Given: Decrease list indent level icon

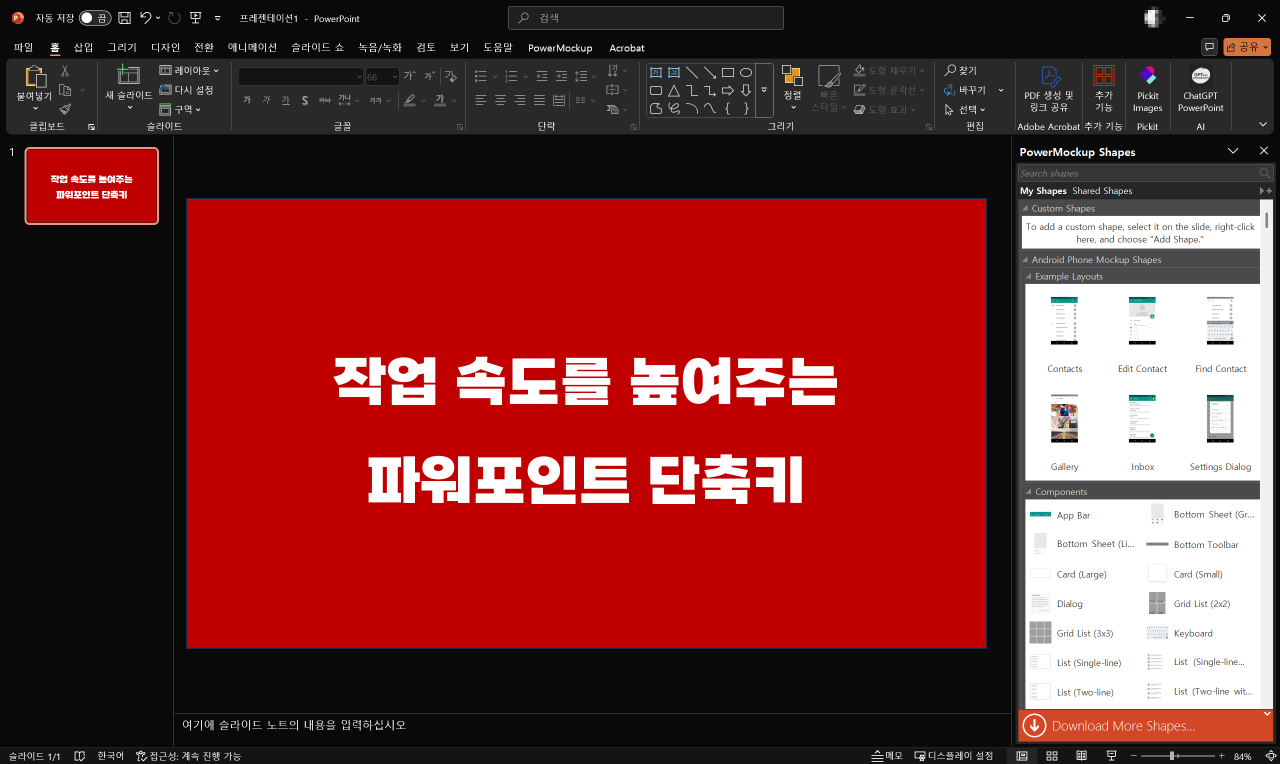Looking at the screenshot, I should pos(541,76).
